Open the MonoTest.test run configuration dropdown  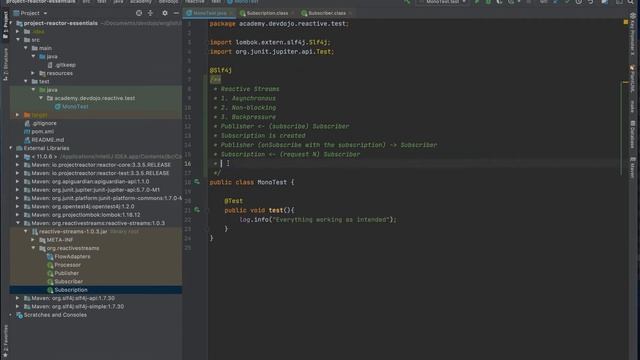[443, 2]
